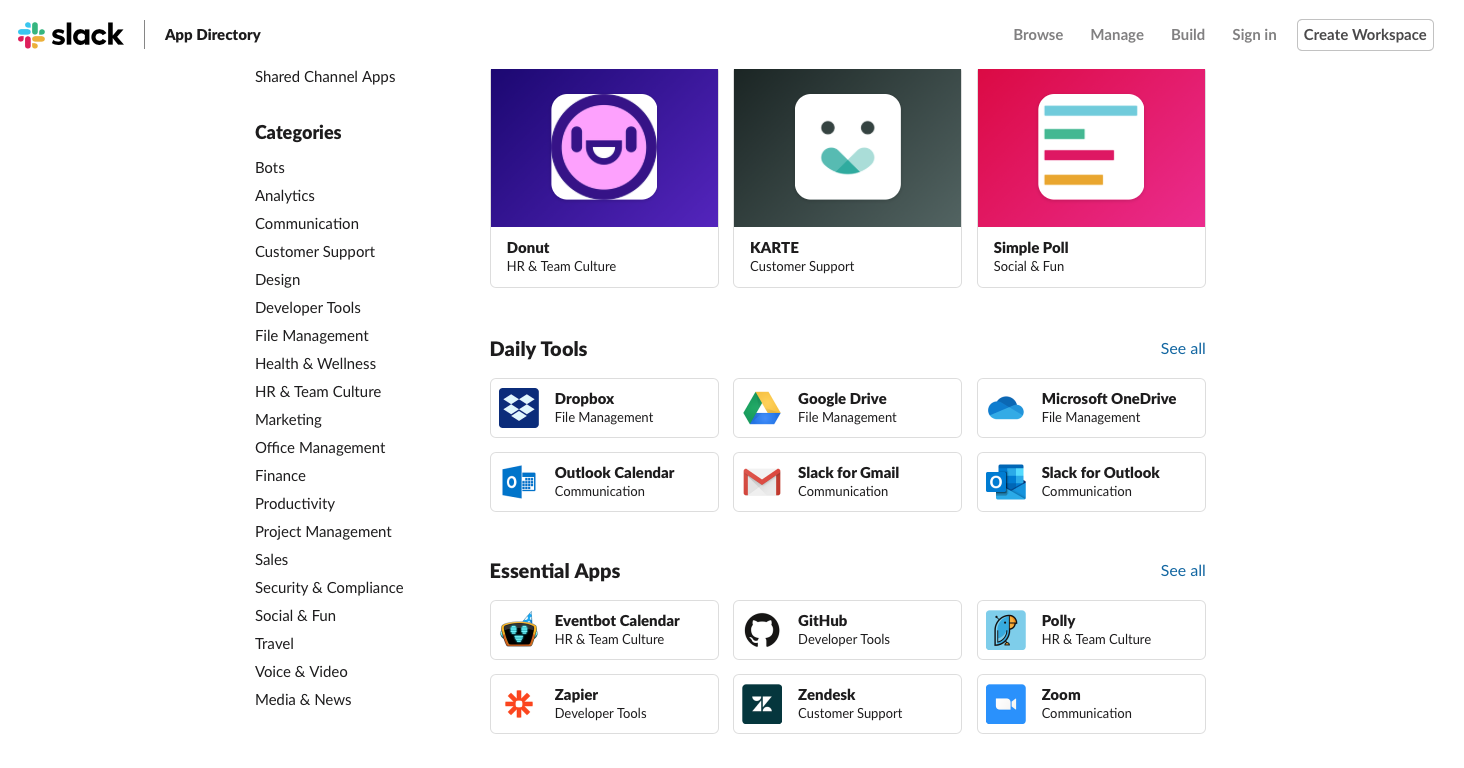Select the Analytics category
Screen dimensions: 1464x768
(285, 196)
